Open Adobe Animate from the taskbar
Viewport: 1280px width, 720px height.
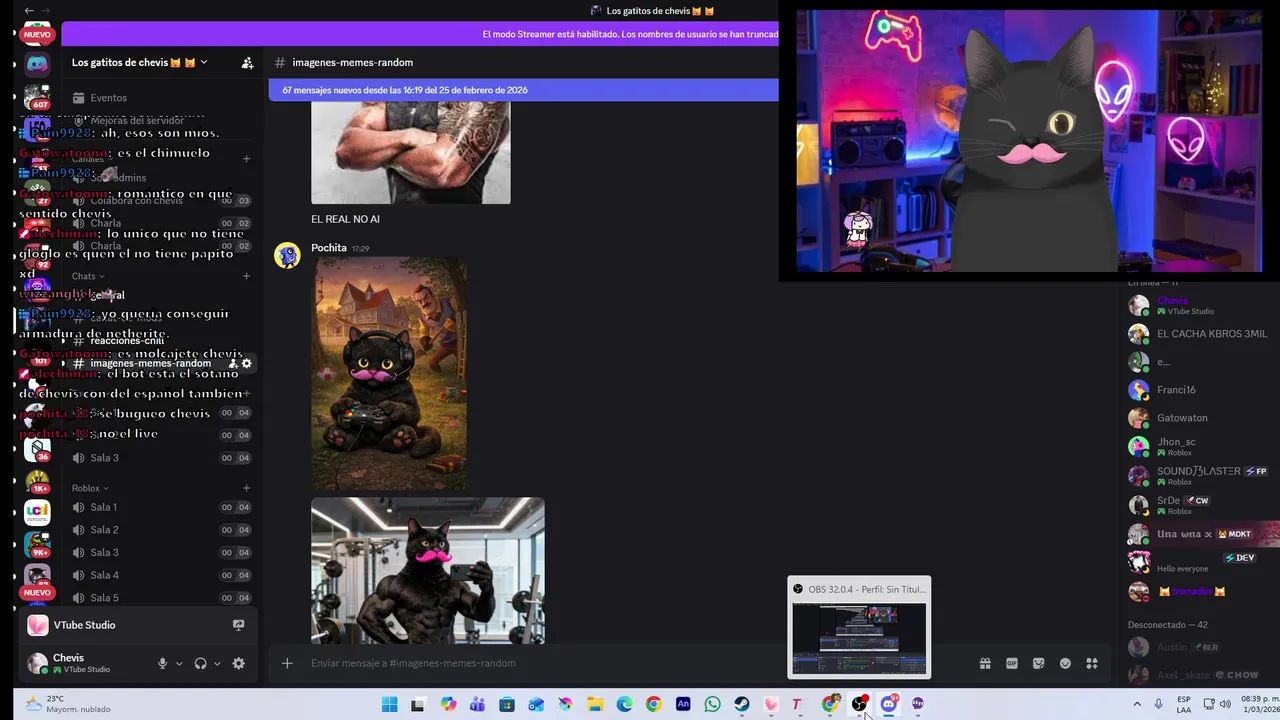683,704
